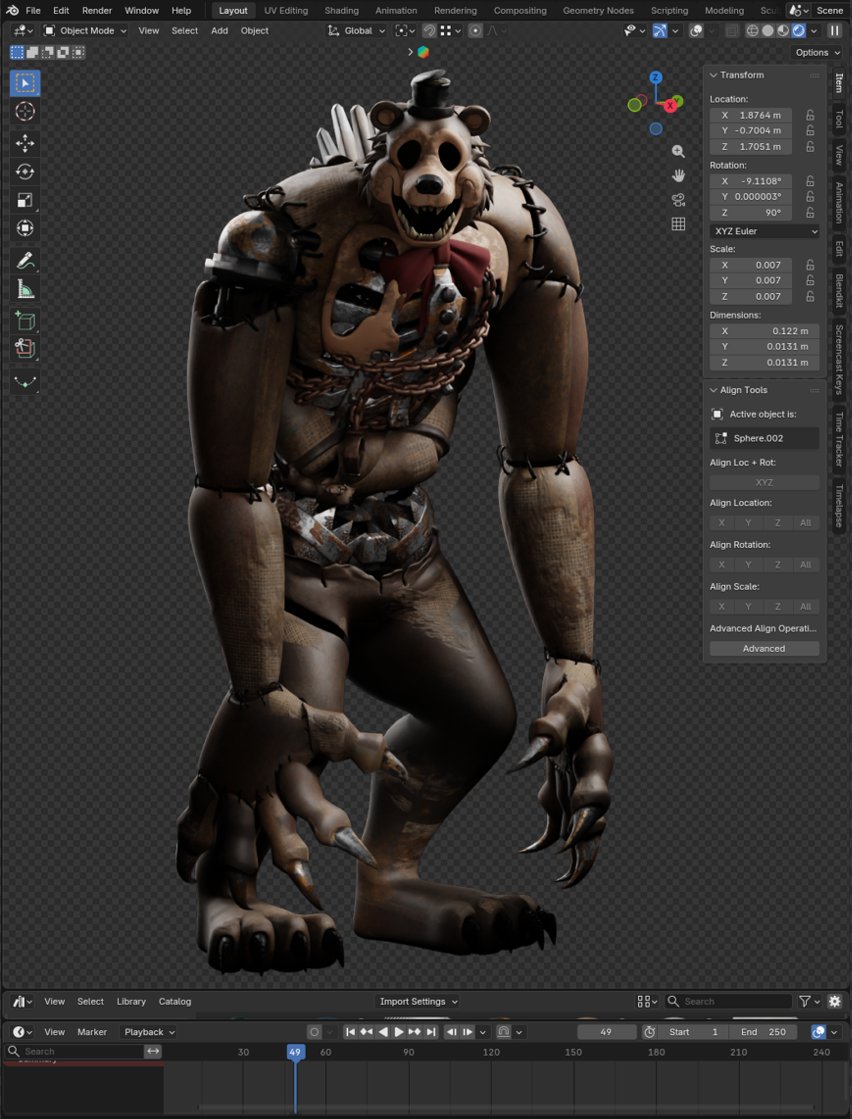The height and width of the screenshot is (1119, 852).
Task: Select the Add Cube tool
Action: pyautogui.click(x=25, y=321)
